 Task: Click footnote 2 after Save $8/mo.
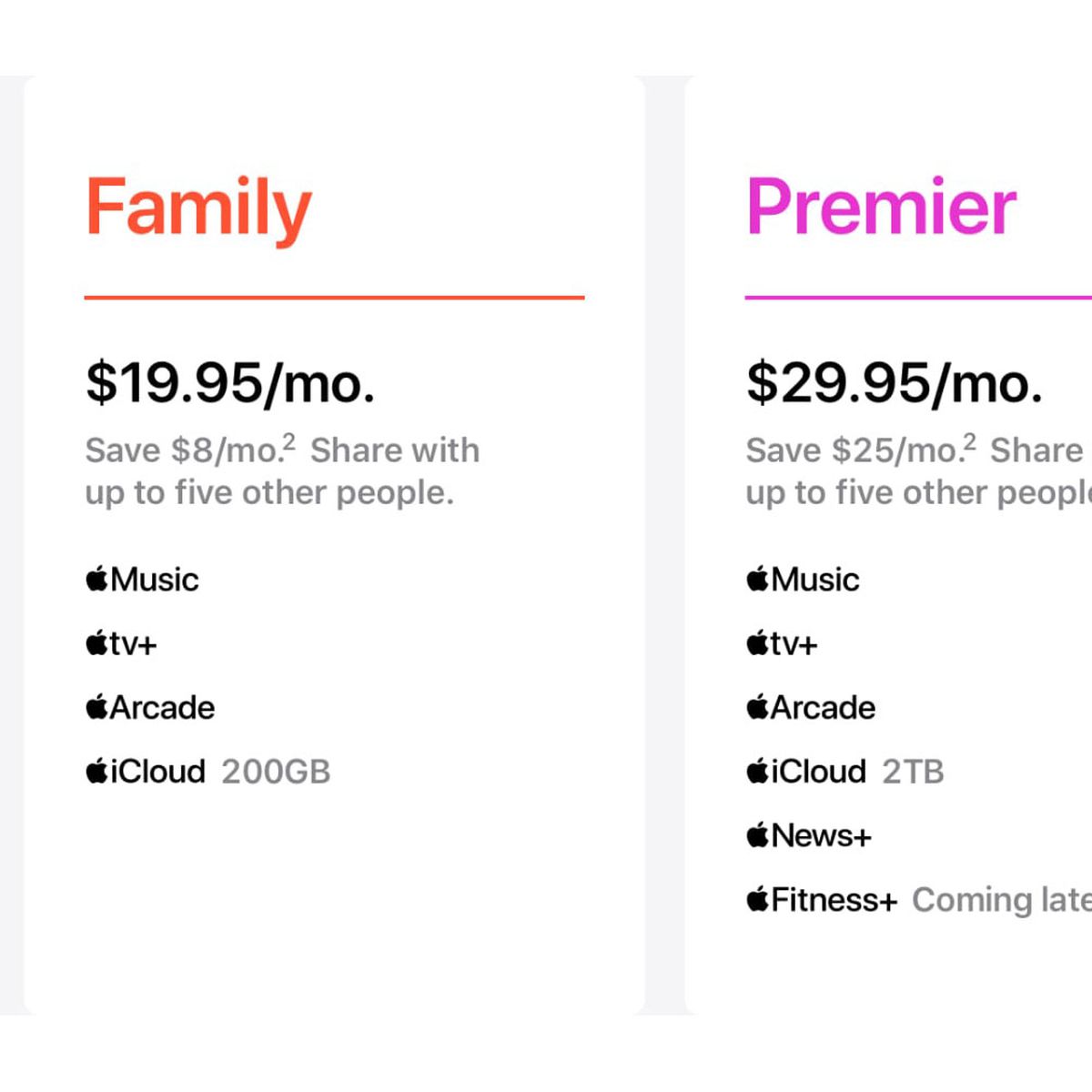click(x=289, y=442)
